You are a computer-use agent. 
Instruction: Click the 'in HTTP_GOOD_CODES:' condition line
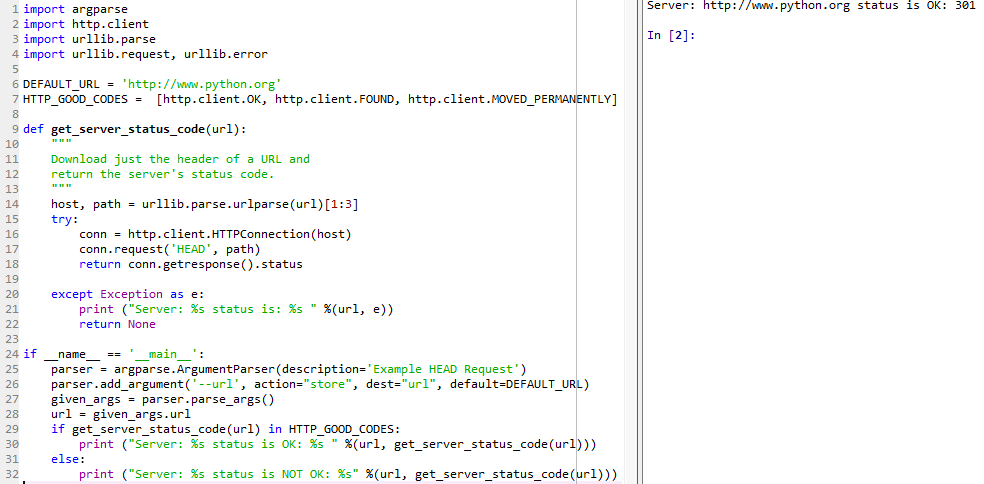(225, 429)
